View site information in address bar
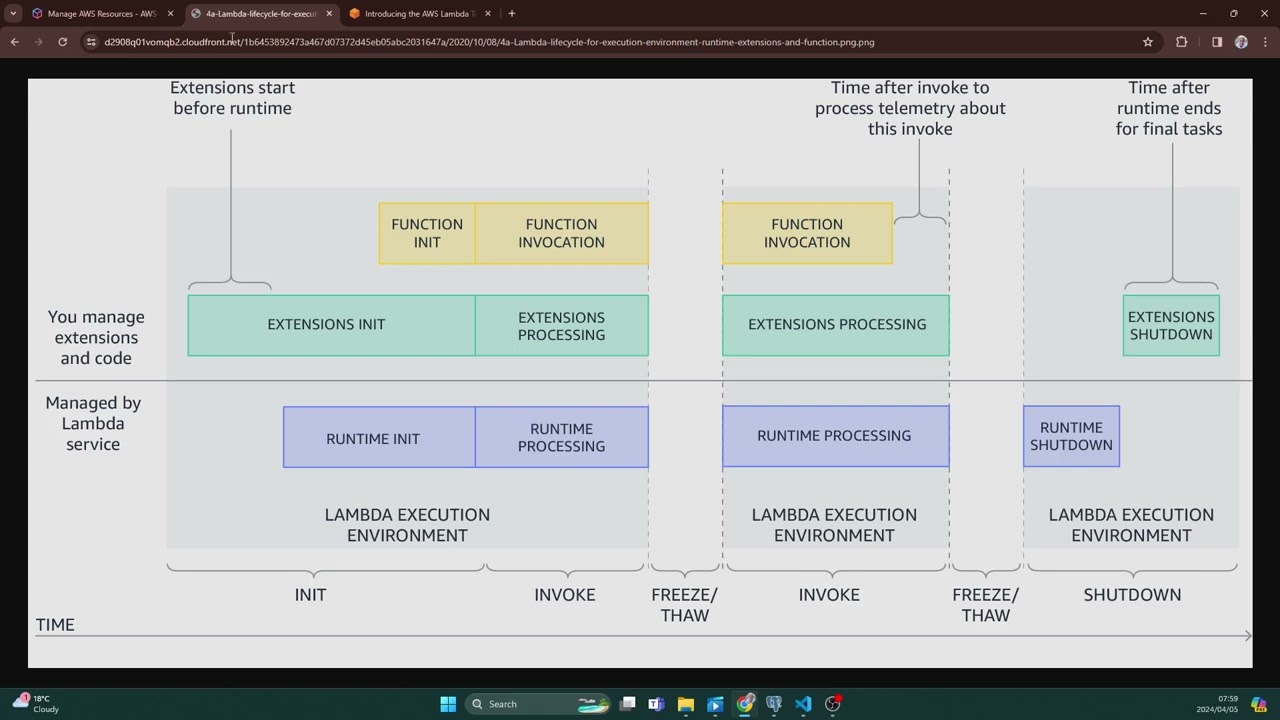Image resolution: width=1280 pixels, height=720 pixels. click(x=91, y=42)
